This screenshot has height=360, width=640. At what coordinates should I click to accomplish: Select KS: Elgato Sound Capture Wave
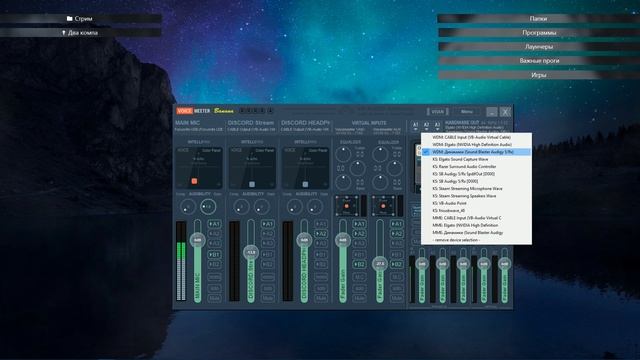pyautogui.click(x=476, y=159)
